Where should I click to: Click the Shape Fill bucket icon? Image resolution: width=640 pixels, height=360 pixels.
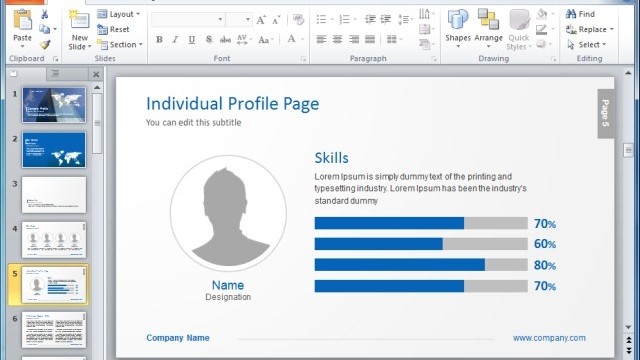coord(542,14)
